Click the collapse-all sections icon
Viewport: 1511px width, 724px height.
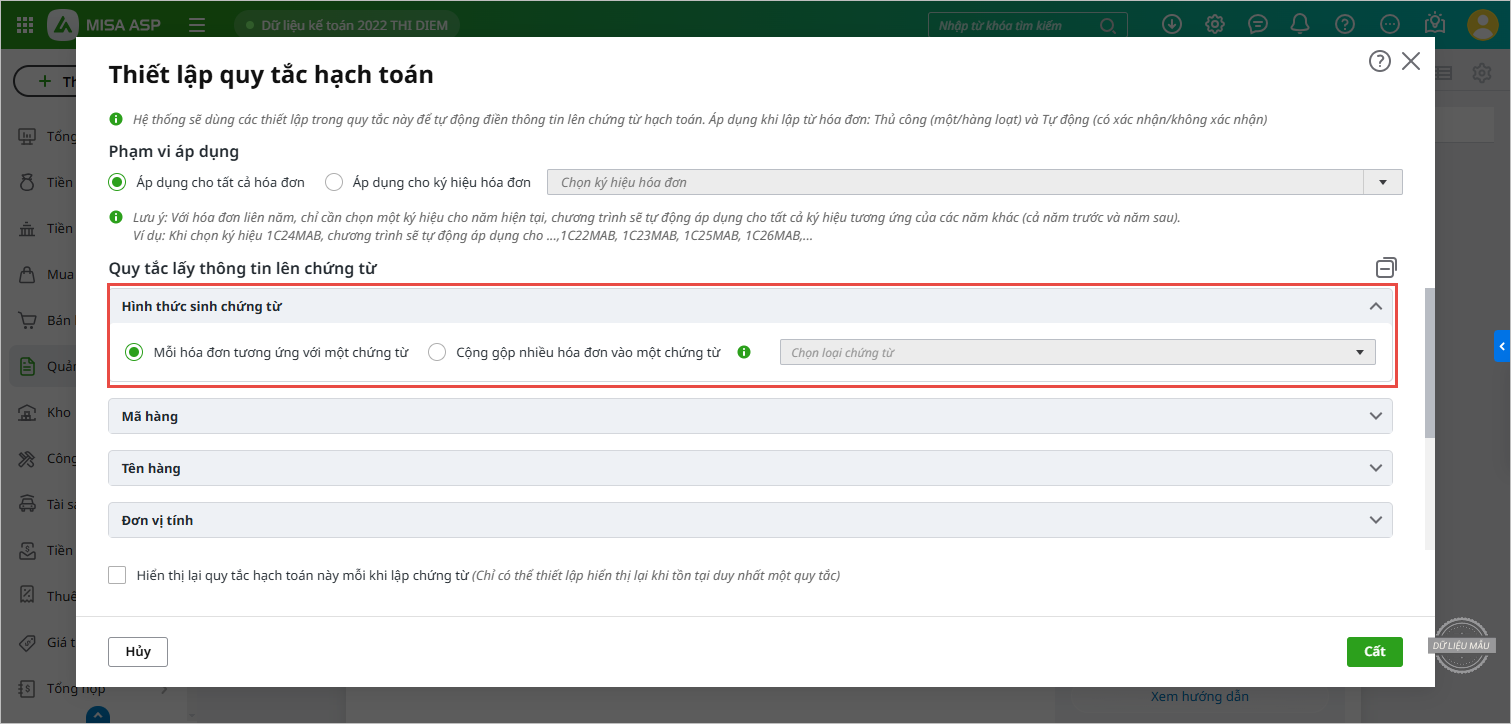[1386, 267]
